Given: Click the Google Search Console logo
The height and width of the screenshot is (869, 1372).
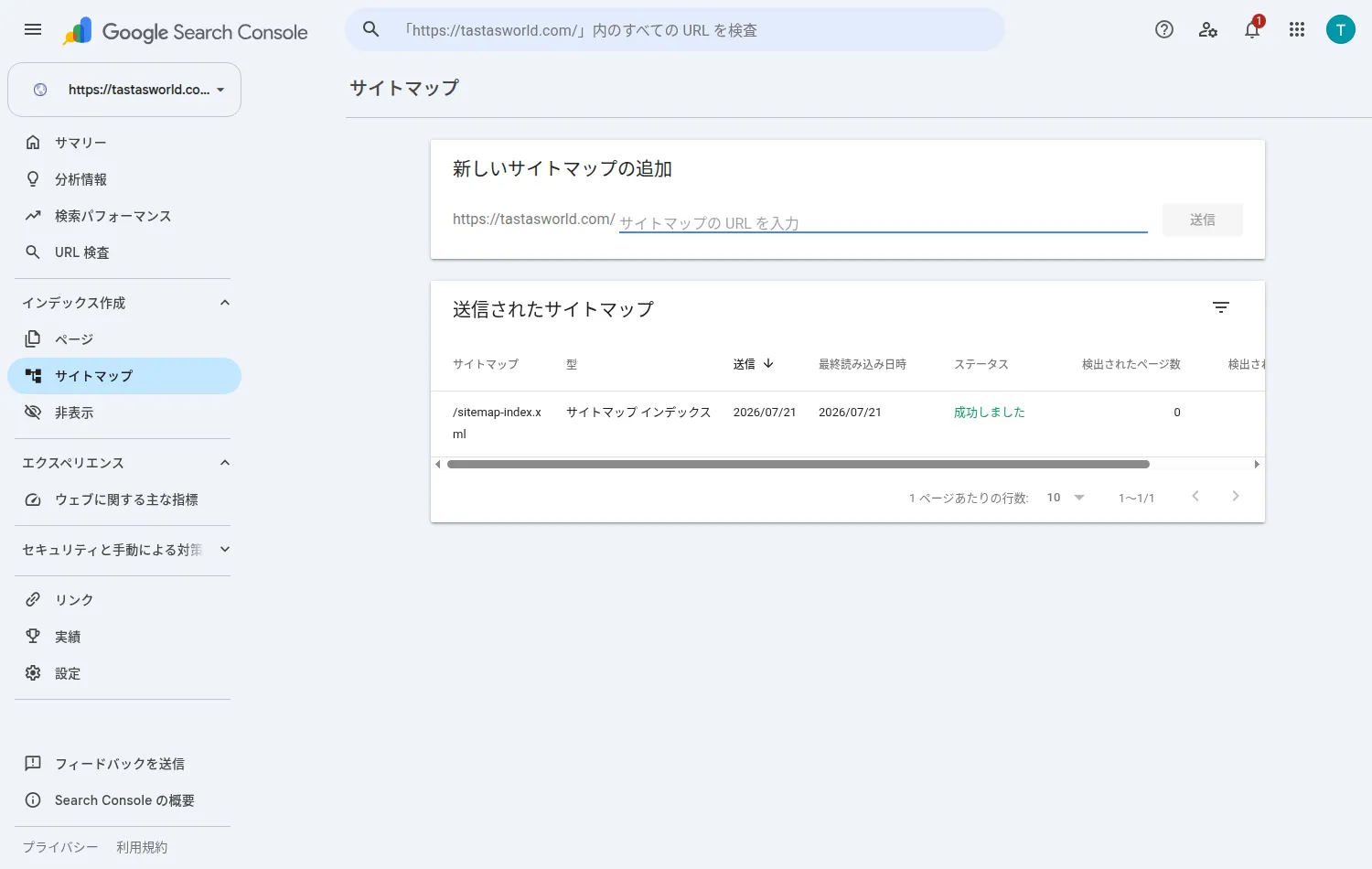Looking at the screenshot, I should pos(186,31).
